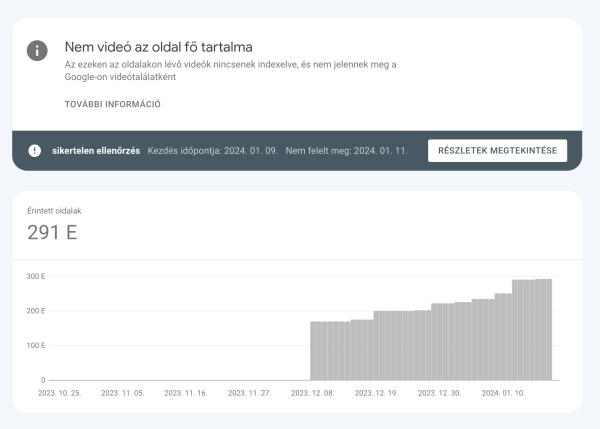The height and width of the screenshot is (429, 600).
Task: Click the '2023. 12. 30.' date label
Action: point(440,393)
